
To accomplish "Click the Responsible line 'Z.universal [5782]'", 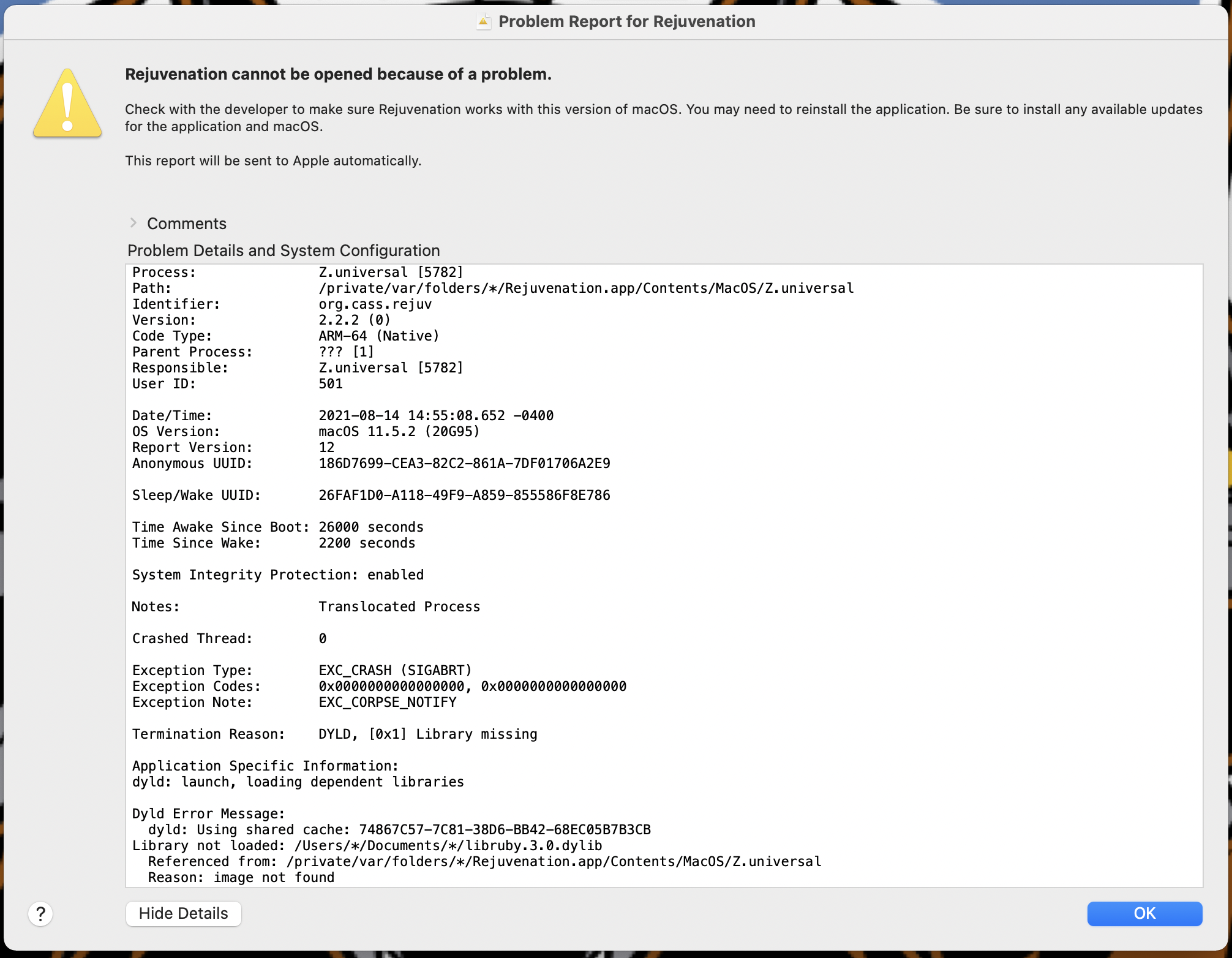I will pos(391,368).
